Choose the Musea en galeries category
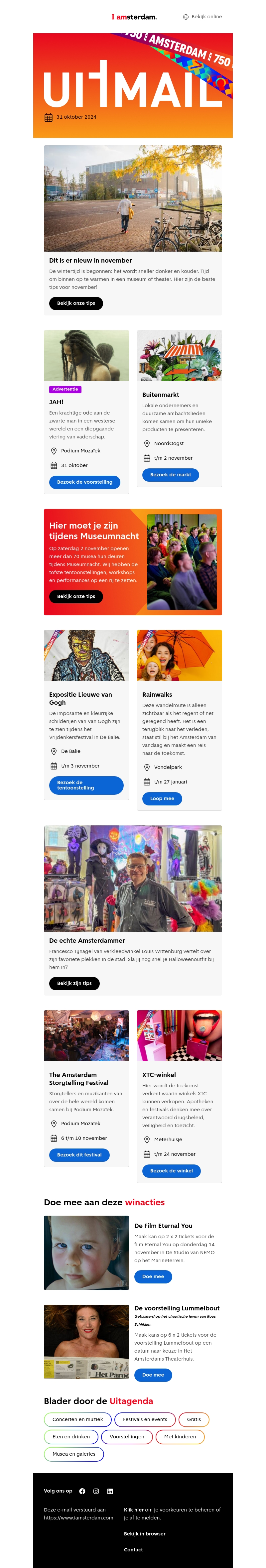The image size is (266, 1568). [x=74, y=1454]
